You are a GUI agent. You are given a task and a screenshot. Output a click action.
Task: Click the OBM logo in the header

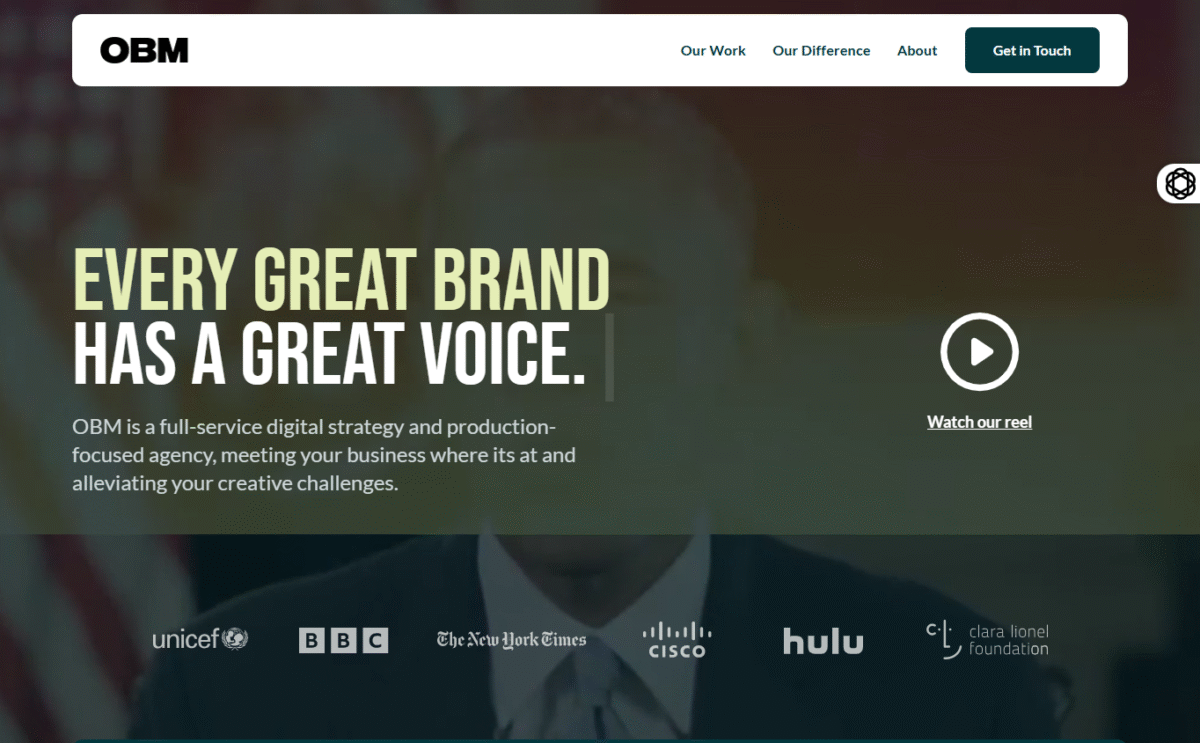[144, 50]
